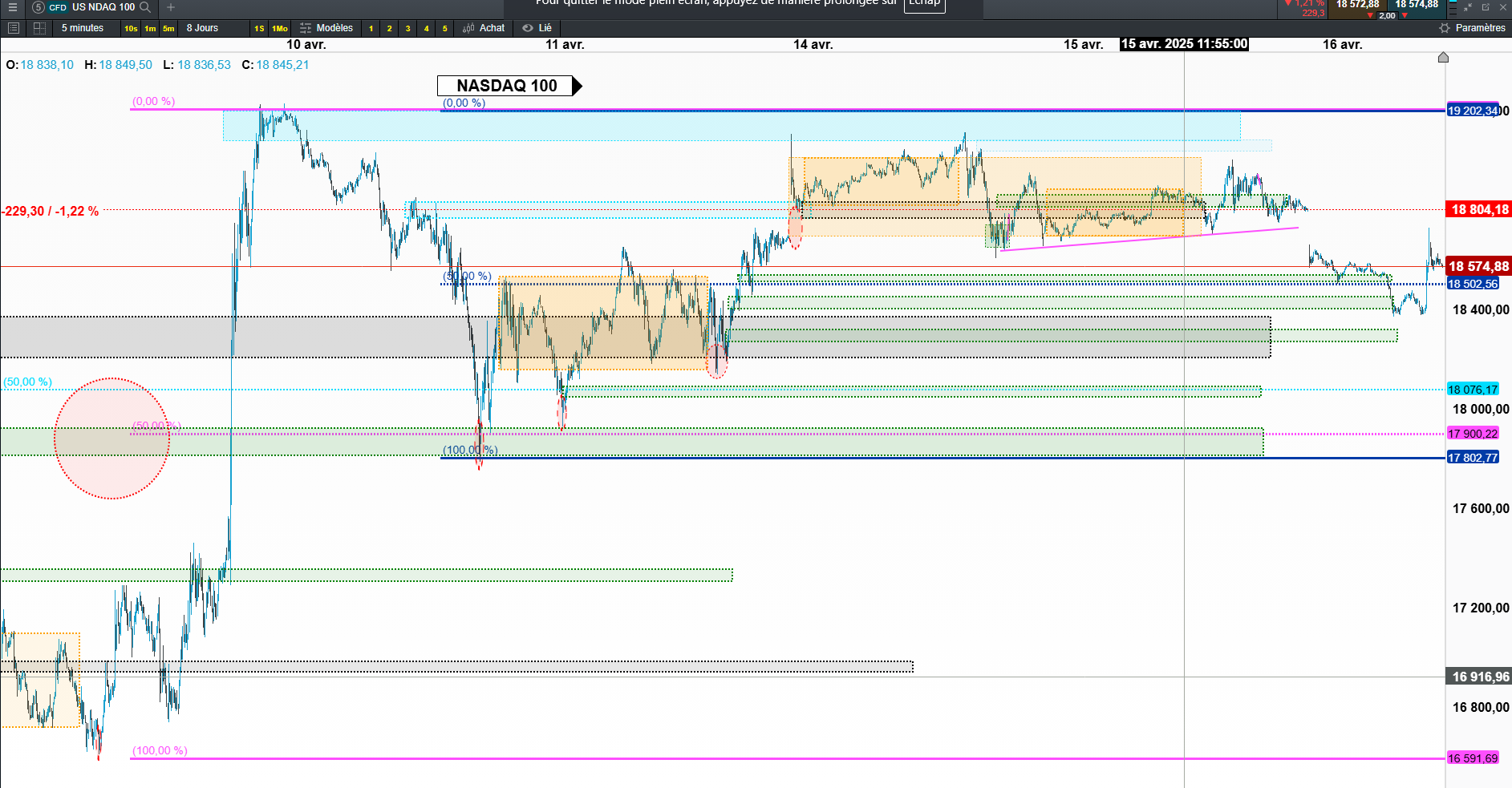Load template number 5
This screenshot has height=788, width=1512.
point(445,28)
